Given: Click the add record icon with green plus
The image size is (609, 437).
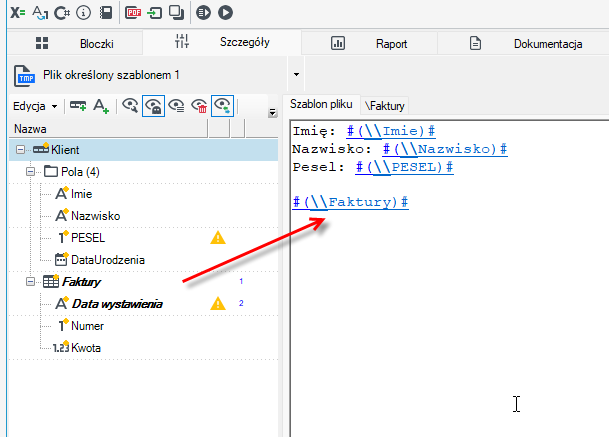Looking at the screenshot, I should point(78,106).
